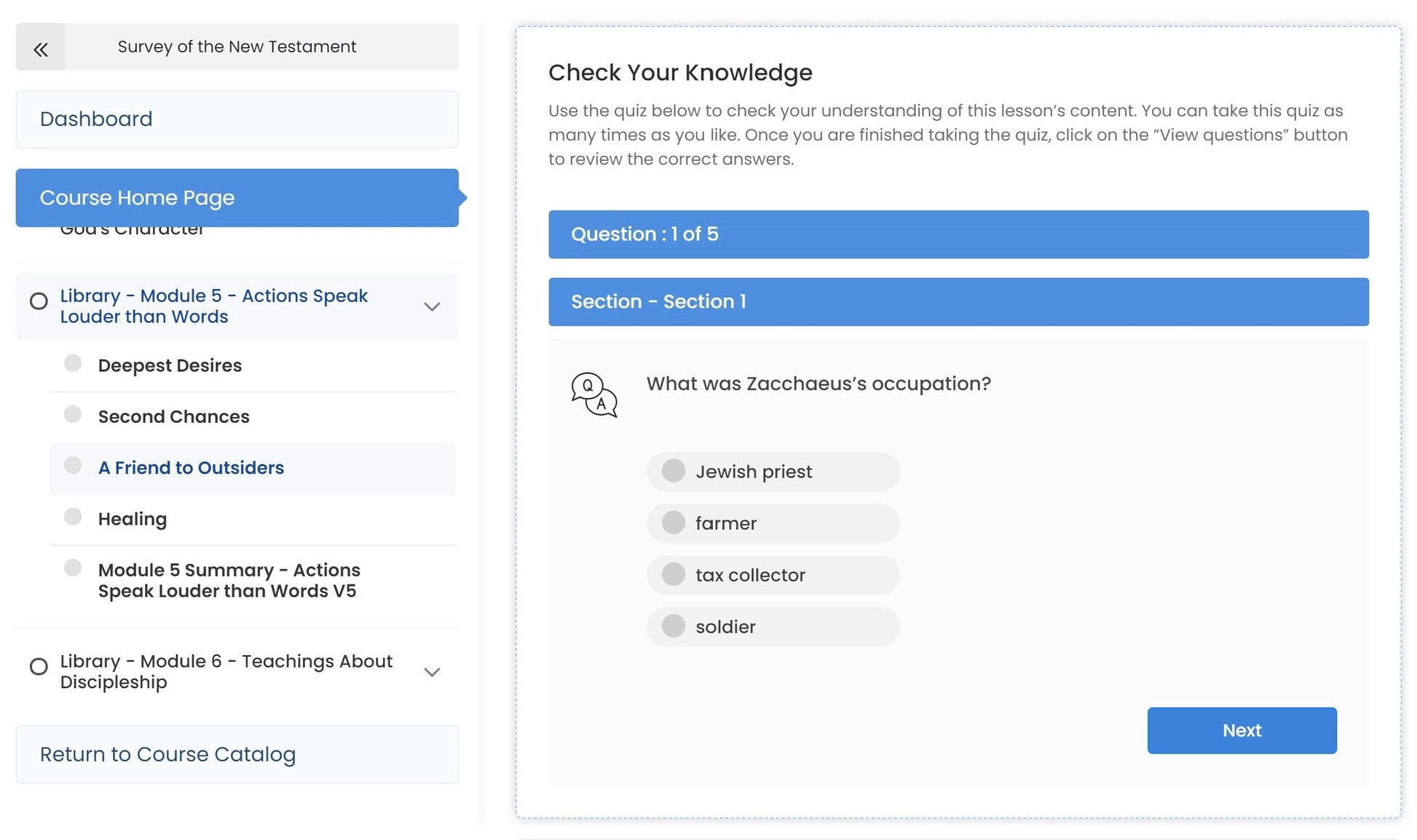Screen dimensions: 1417x840
Task: Select the "Jewish priest" answer
Action: 674,471
